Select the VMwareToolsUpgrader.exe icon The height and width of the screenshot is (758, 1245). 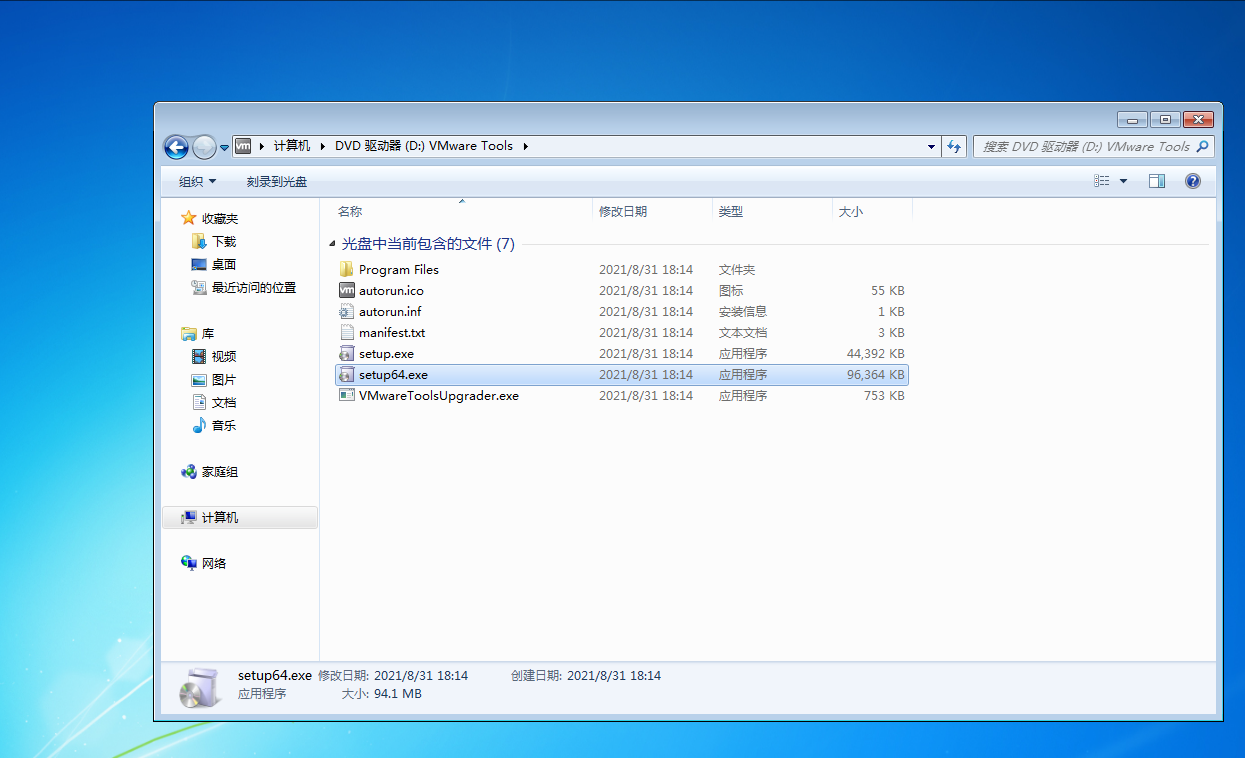(347, 395)
